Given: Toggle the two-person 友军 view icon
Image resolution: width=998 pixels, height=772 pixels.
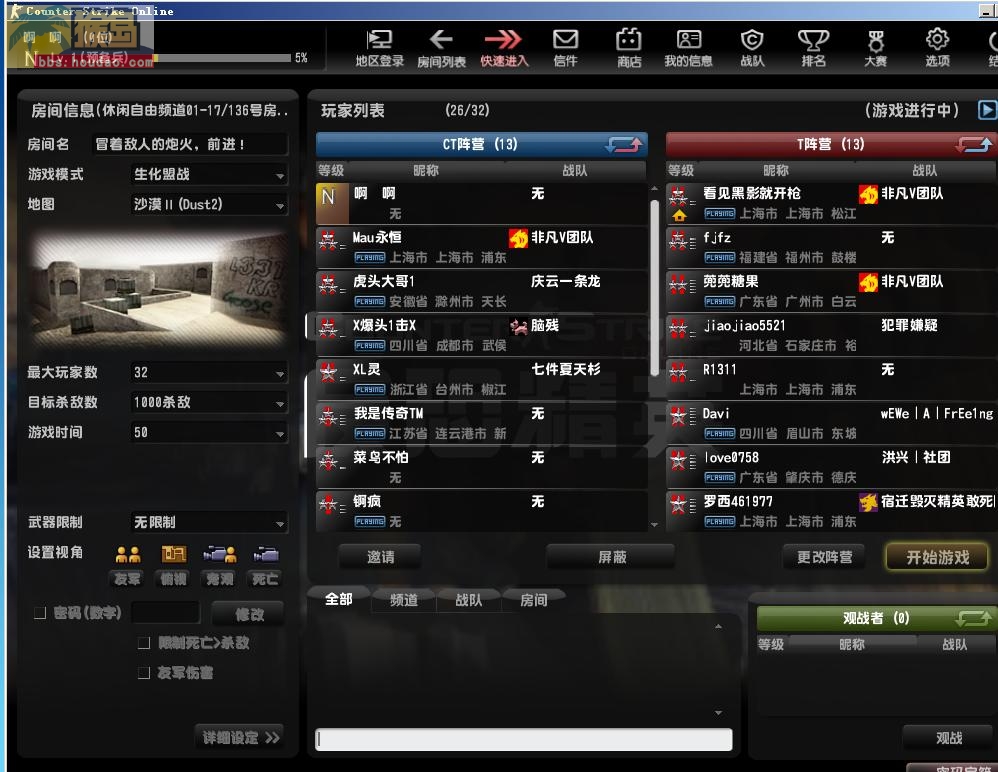Looking at the screenshot, I should pos(128,555).
